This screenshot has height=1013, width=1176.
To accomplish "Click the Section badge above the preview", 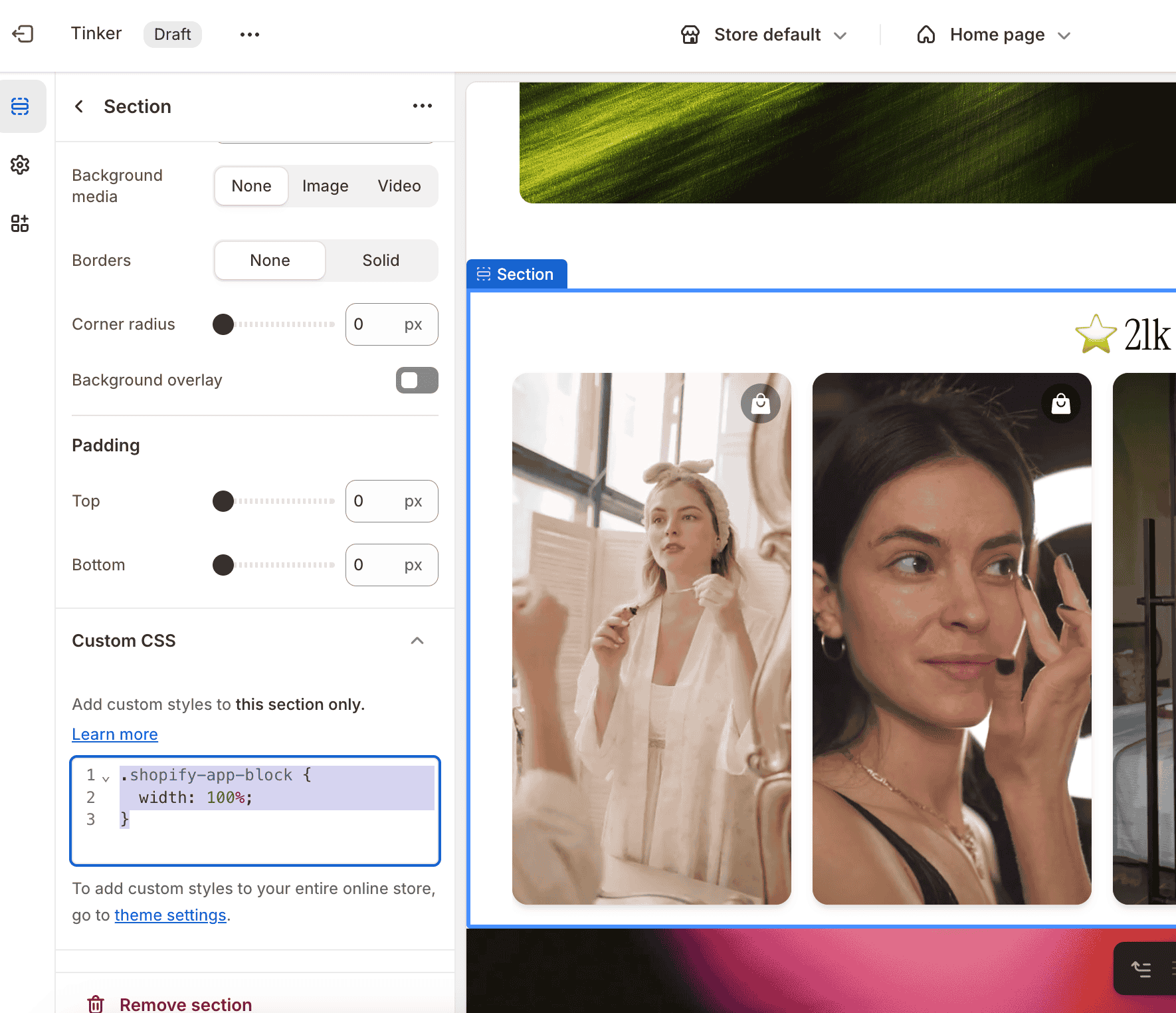I will tap(517, 274).
